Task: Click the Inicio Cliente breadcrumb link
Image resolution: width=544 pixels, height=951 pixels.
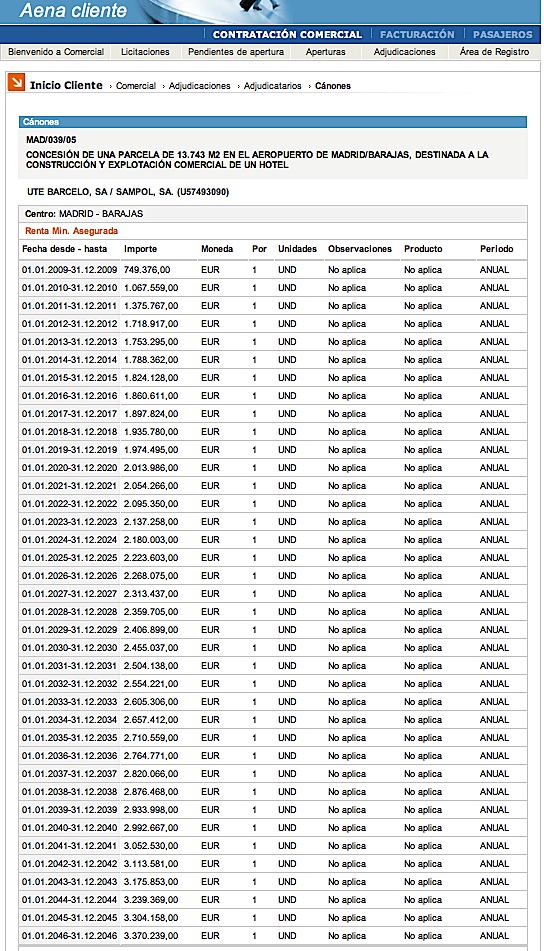Action: pos(66,86)
